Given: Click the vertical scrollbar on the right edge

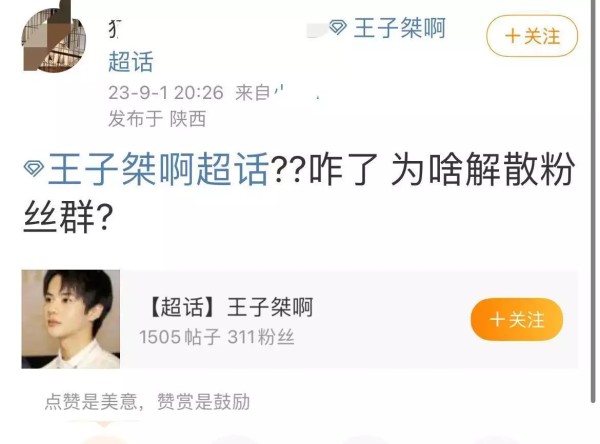Looking at the screenshot, I should (593, 201).
